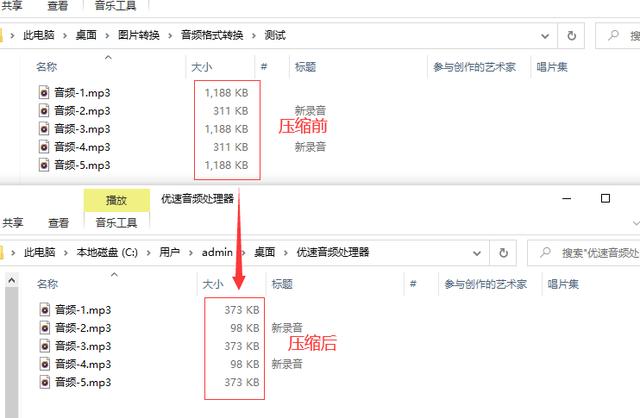Expand chevron after 图片转换 in upper path

coord(170,36)
